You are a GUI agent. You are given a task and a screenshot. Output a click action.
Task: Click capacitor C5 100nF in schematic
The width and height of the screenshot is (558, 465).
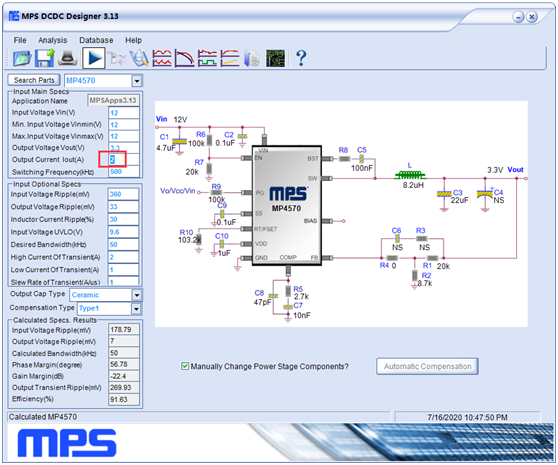[362, 159]
